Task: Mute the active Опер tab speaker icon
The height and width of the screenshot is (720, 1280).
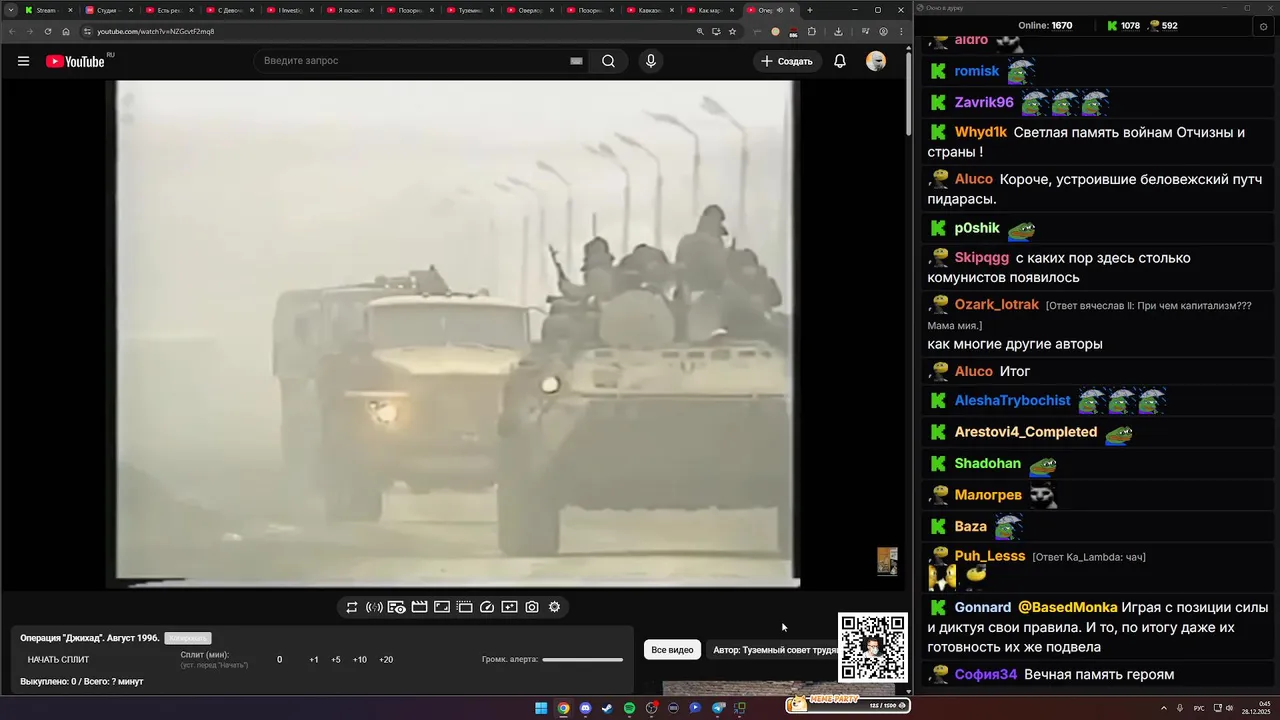Action: coord(780,10)
